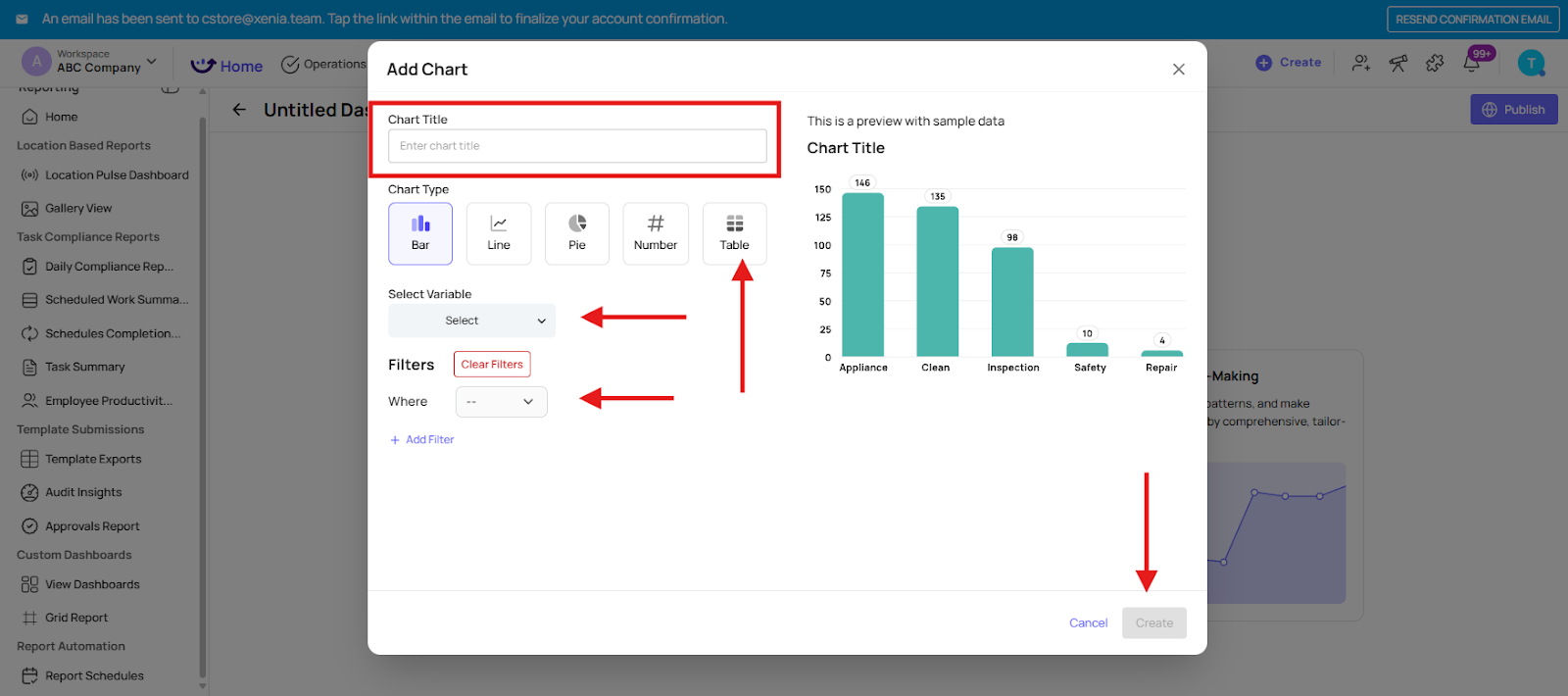This screenshot has height=696, width=1568.
Task: Click the invite user icon in header
Action: (1360, 63)
